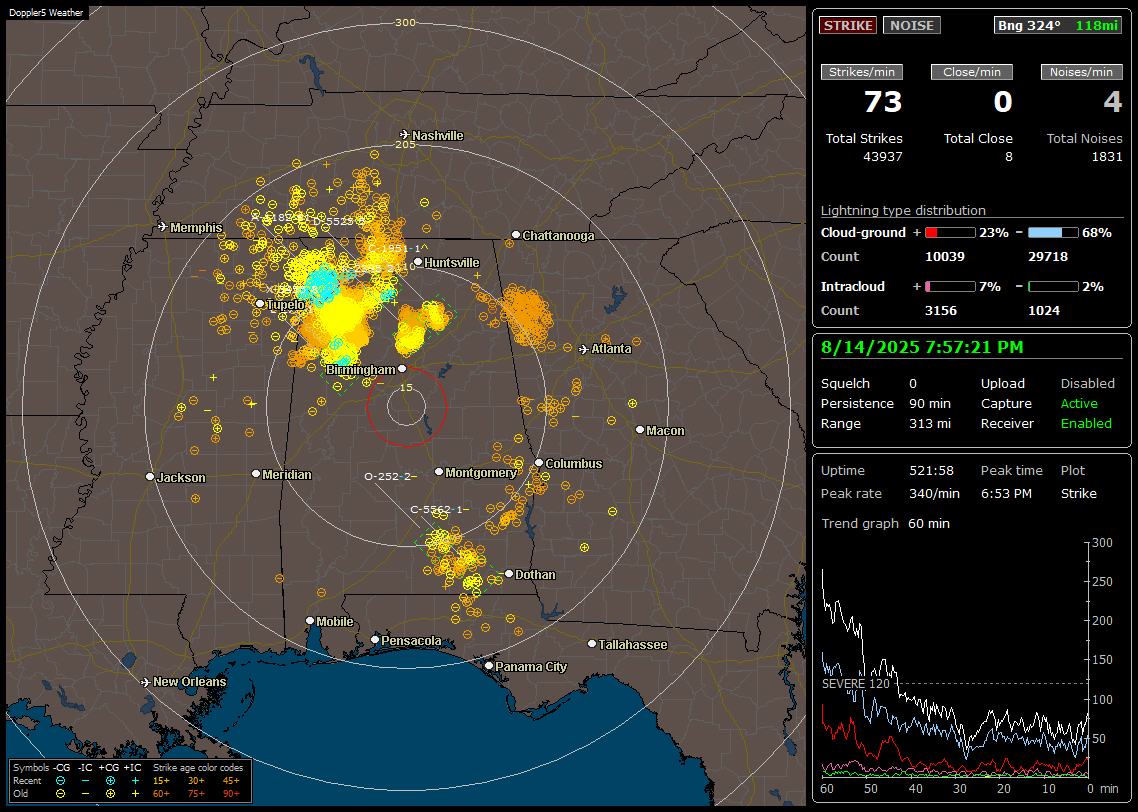Click the 45+ strike age color code
This screenshot has width=1138, height=812.
[x=231, y=781]
